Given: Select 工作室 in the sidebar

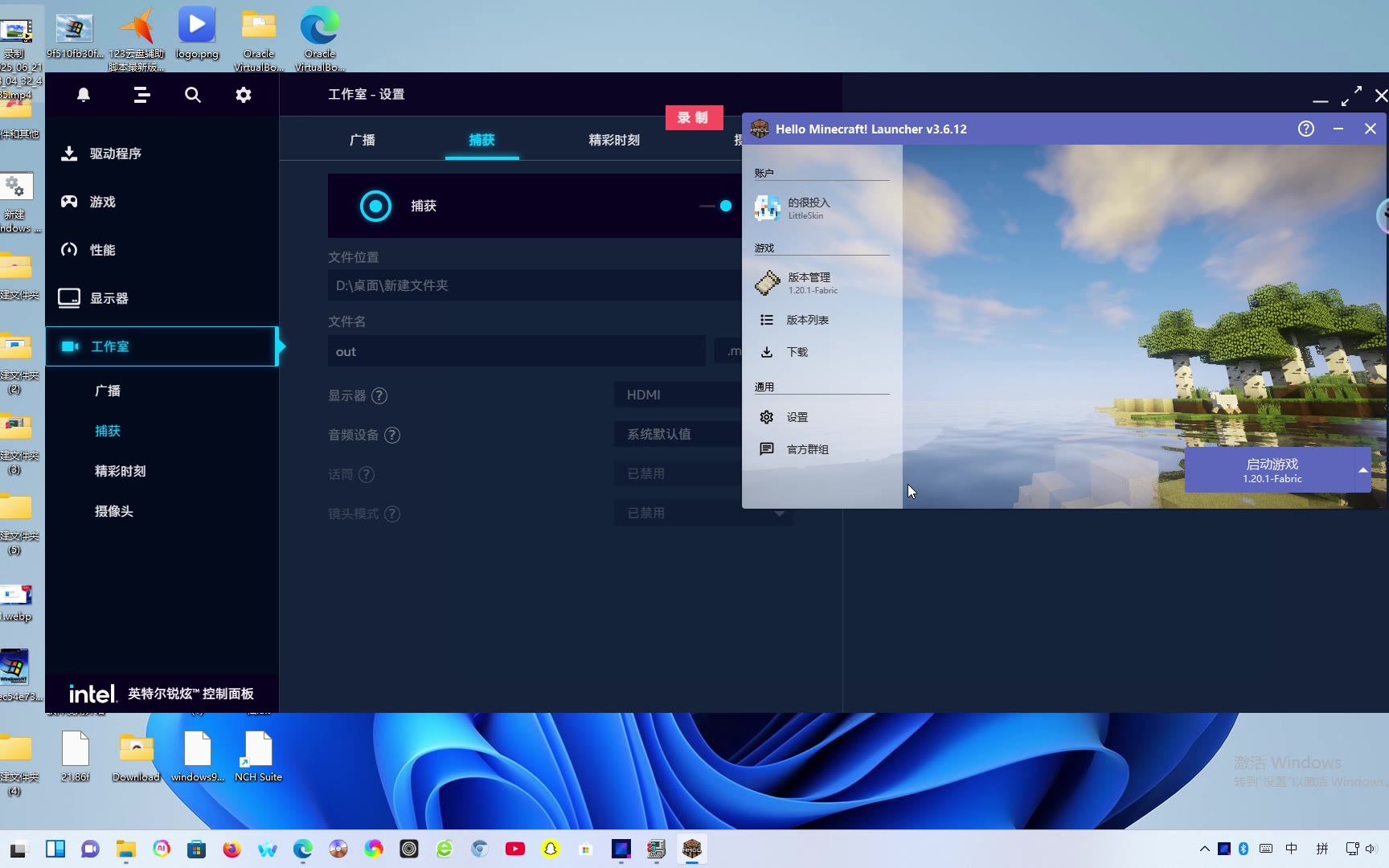Looking at the screenshot, I should click(x=162, y=346).
